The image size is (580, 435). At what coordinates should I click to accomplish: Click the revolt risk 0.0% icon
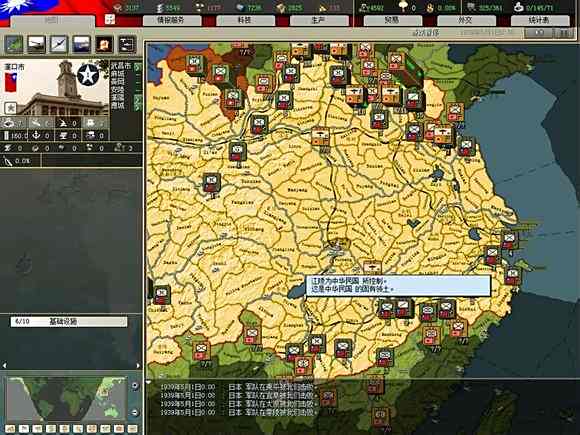(x=7, y=161)
